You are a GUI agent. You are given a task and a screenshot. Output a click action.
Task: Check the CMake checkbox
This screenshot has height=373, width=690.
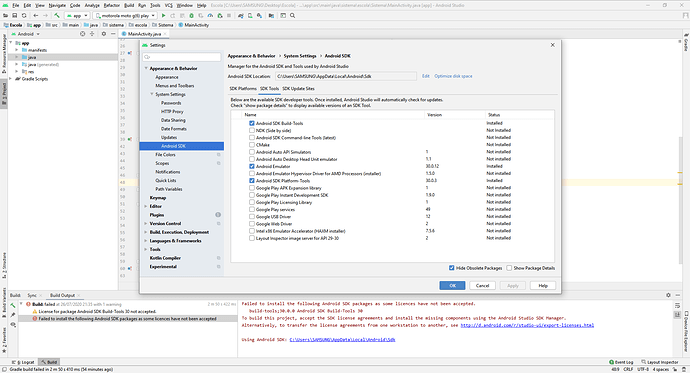click(252, 145)
